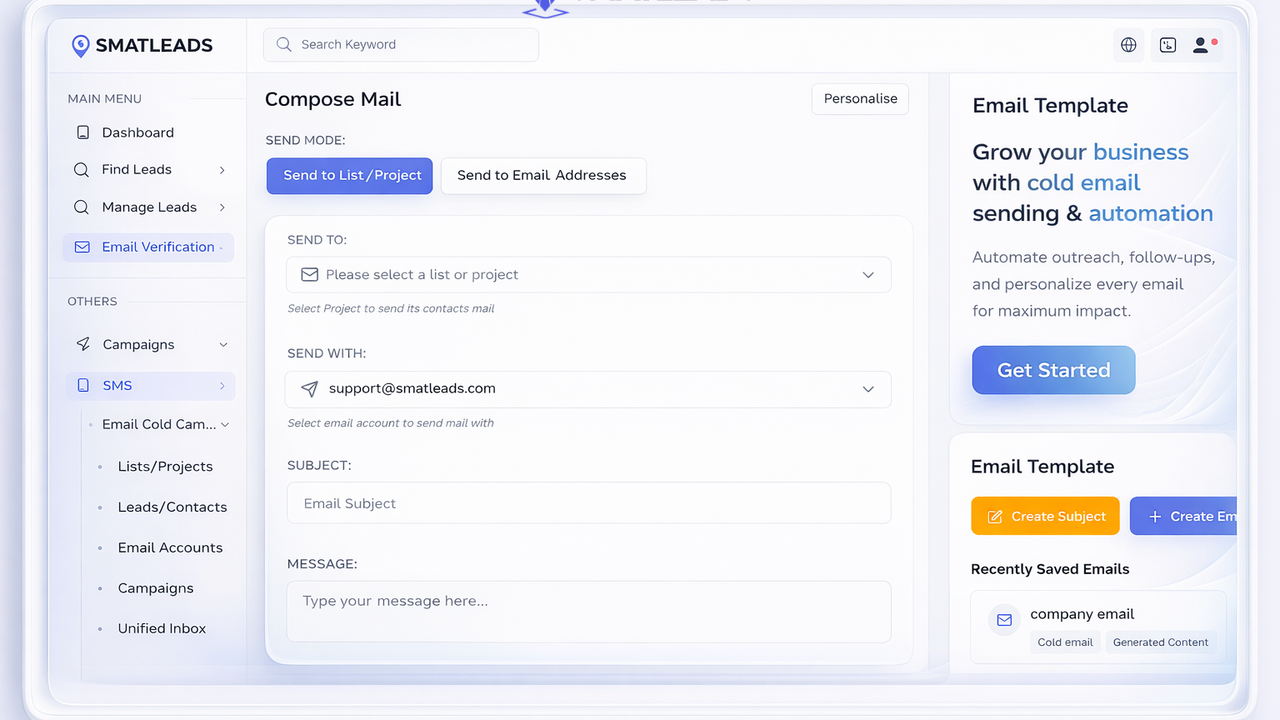Expand the Manage Leads submenu

coord(222,208)
